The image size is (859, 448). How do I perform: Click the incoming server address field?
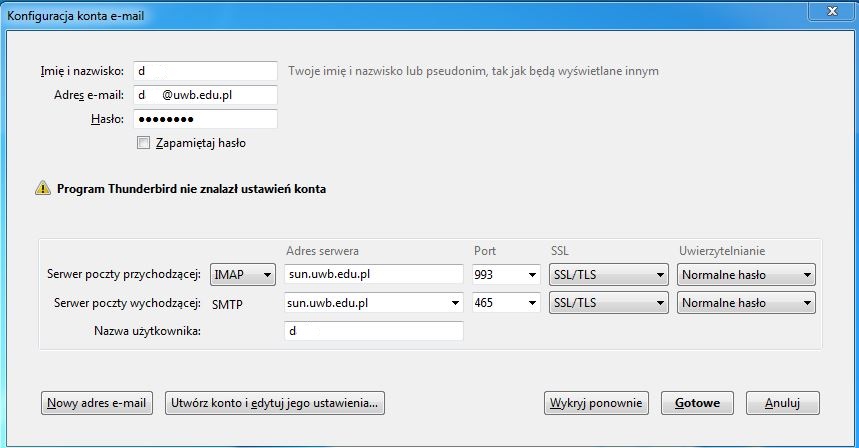[374, 274]
